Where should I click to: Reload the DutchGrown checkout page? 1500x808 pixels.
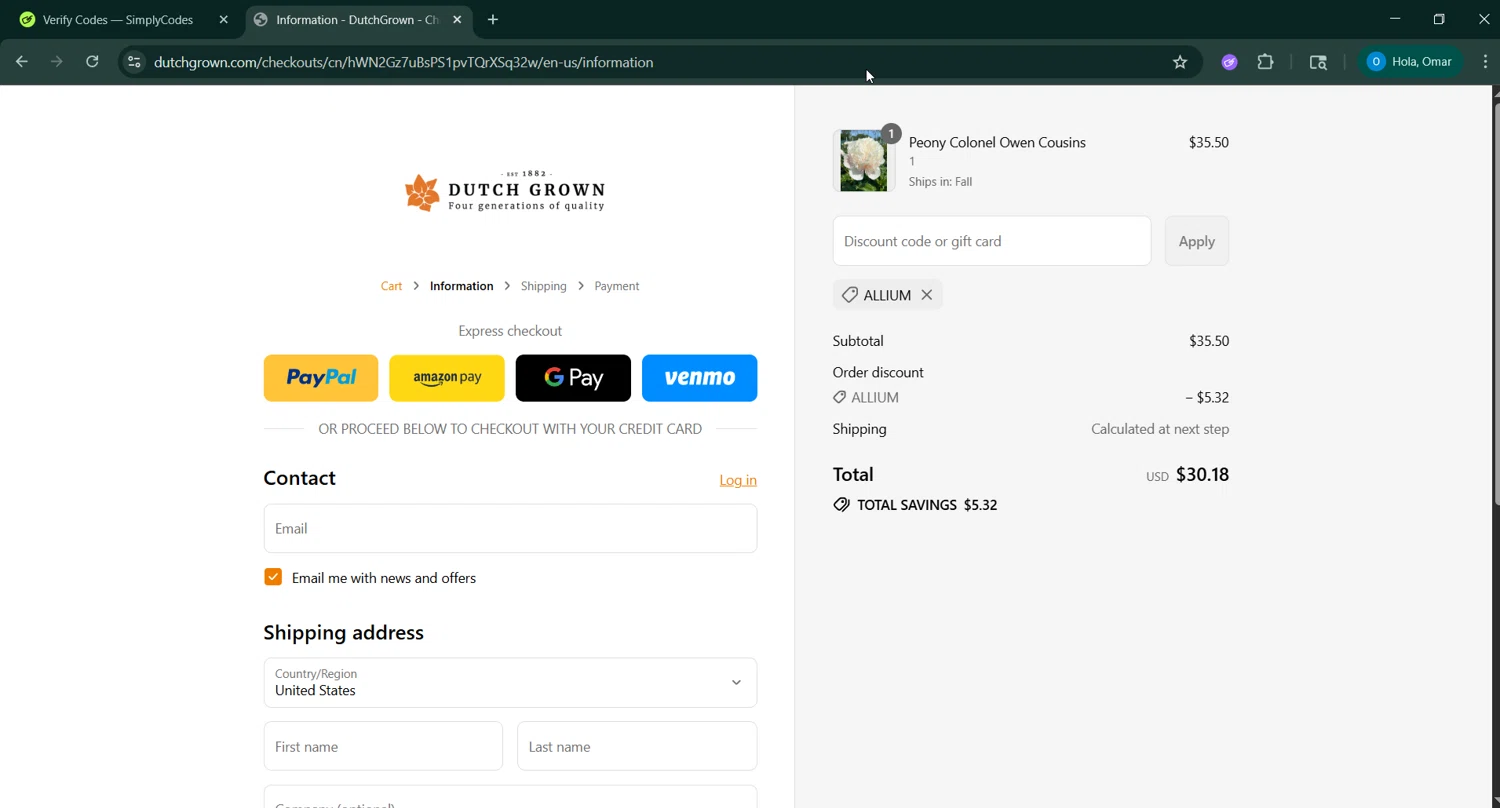(x=92, y=62)
